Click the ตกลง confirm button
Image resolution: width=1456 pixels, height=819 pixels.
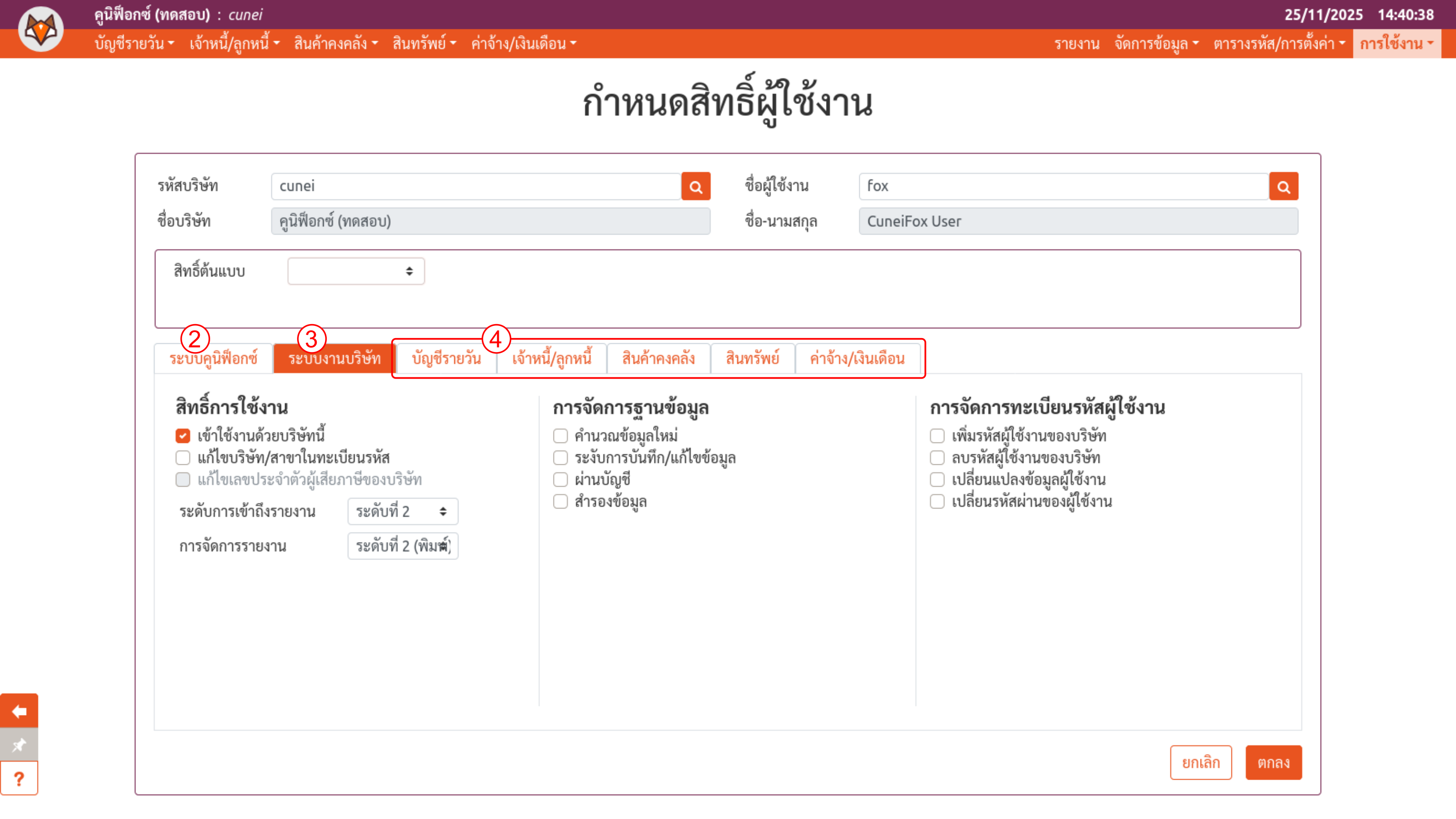pos(1273,763)
